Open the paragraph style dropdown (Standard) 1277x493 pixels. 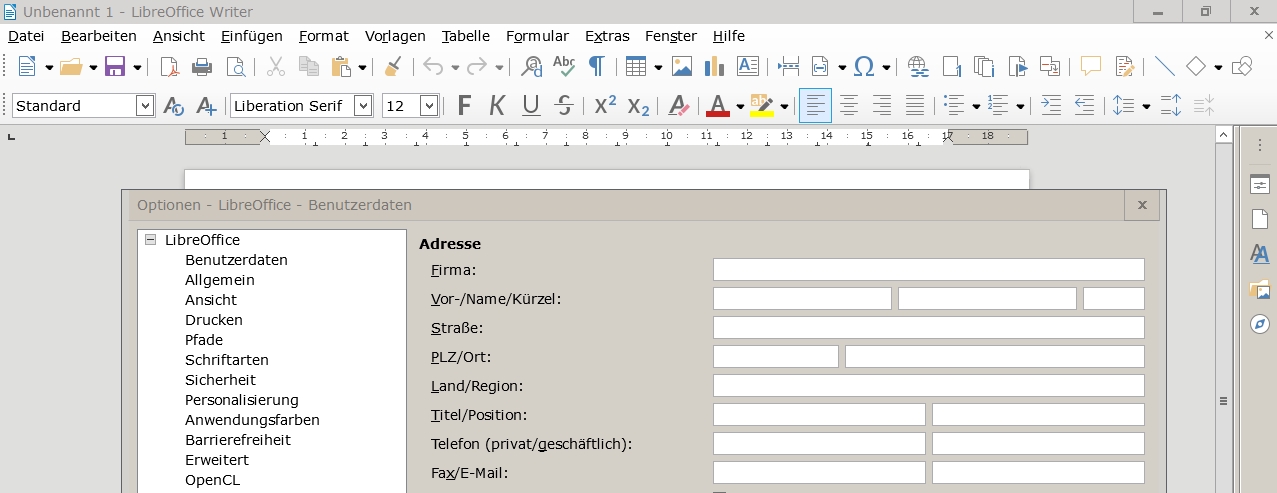point(145,106)
